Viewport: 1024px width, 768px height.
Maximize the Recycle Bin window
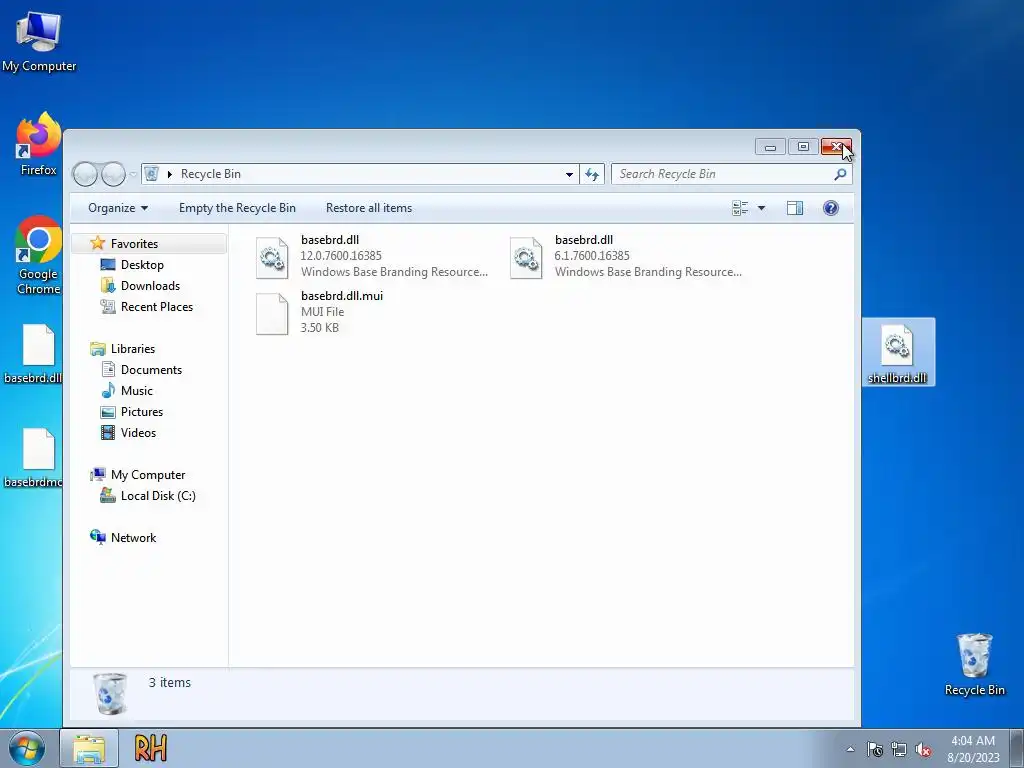(x=803, y=147)
